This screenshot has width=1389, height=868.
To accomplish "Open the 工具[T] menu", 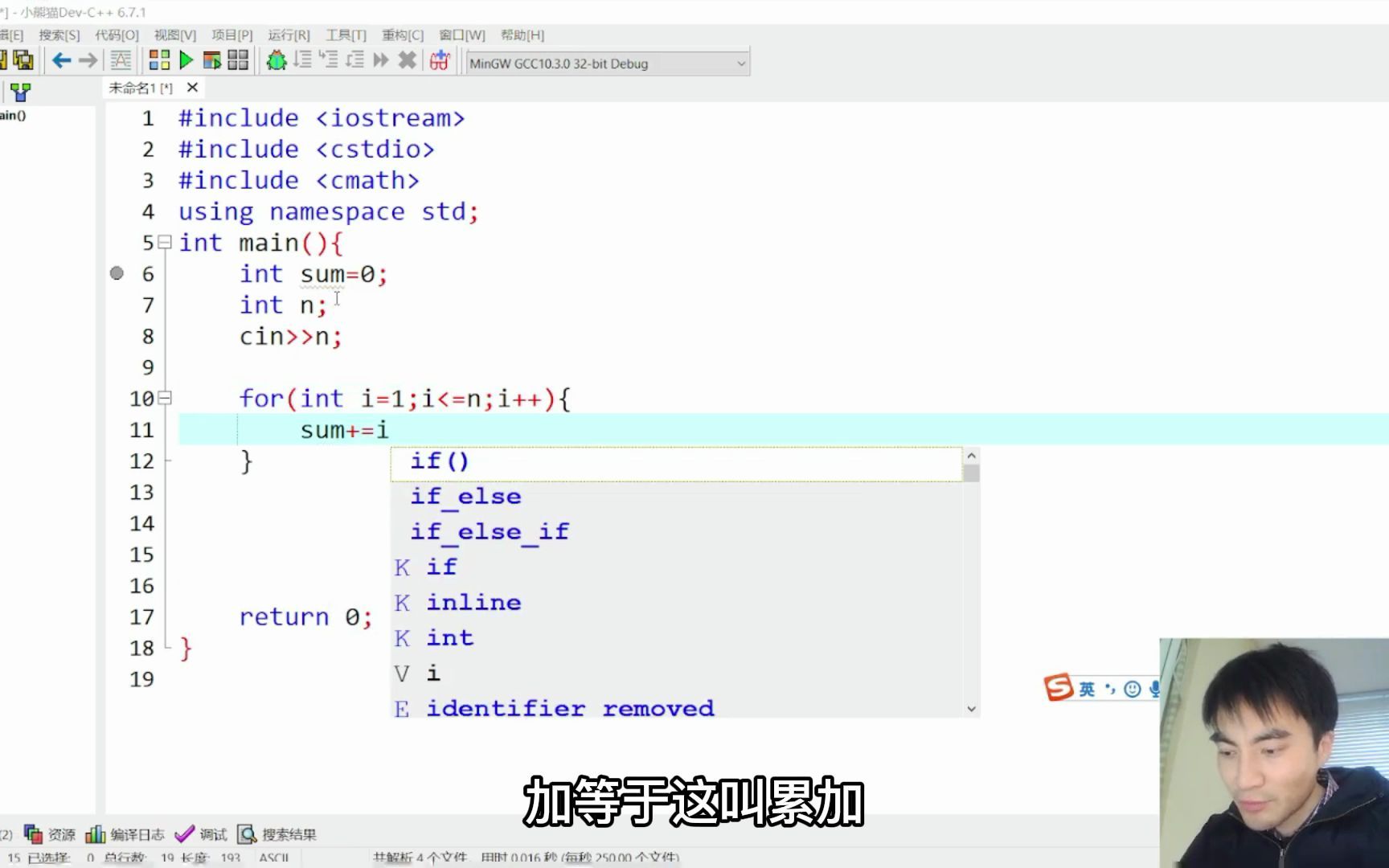I will click(x=347, y=35).
